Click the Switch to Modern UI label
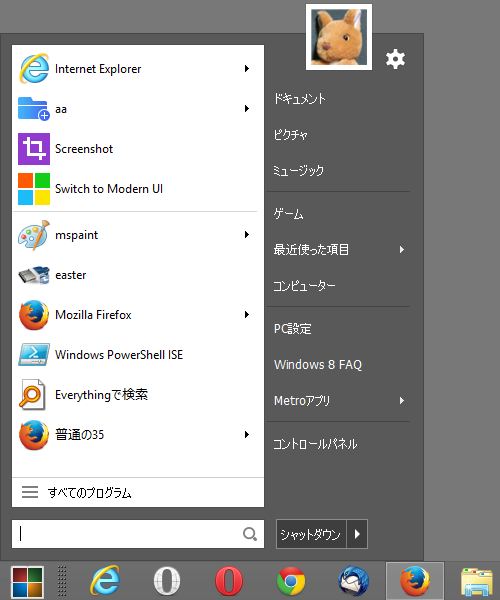Image resolution: width=500 pixels, height=600 pixels. click(x=109, y=189)
